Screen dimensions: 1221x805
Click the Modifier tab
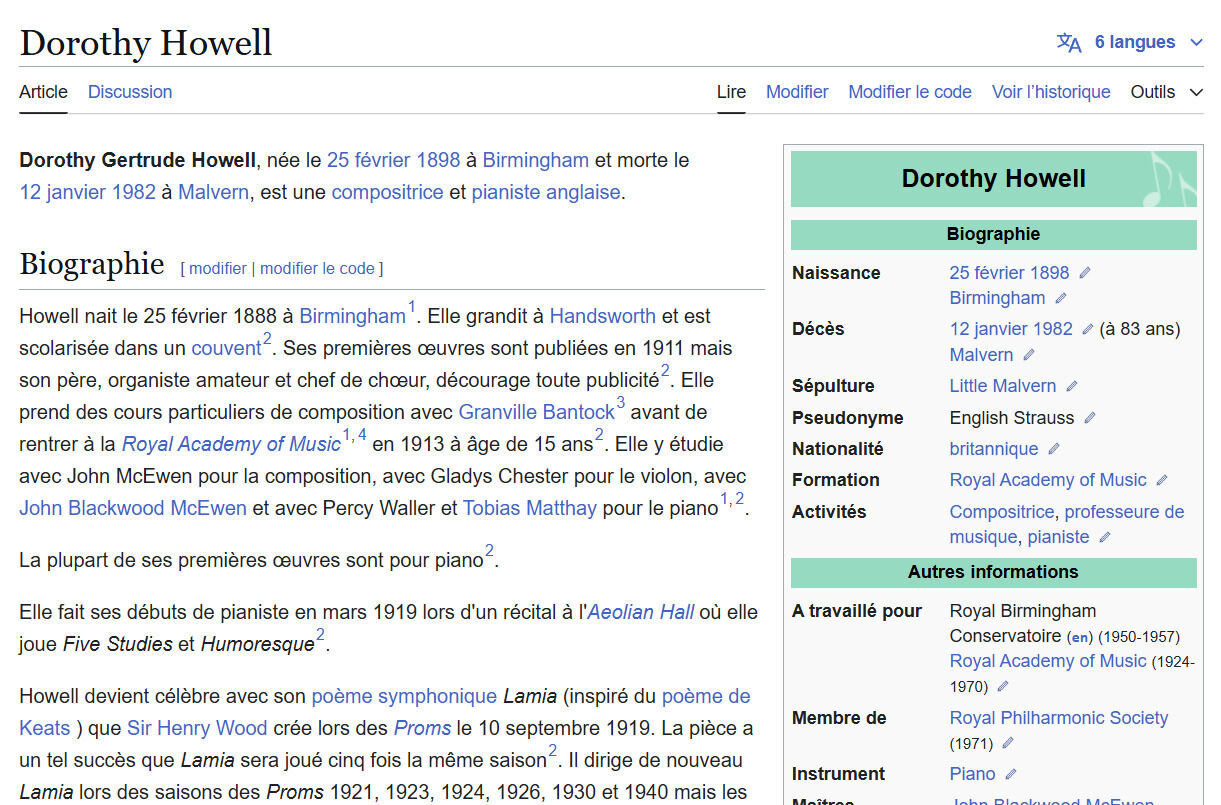tap(796, 92)
